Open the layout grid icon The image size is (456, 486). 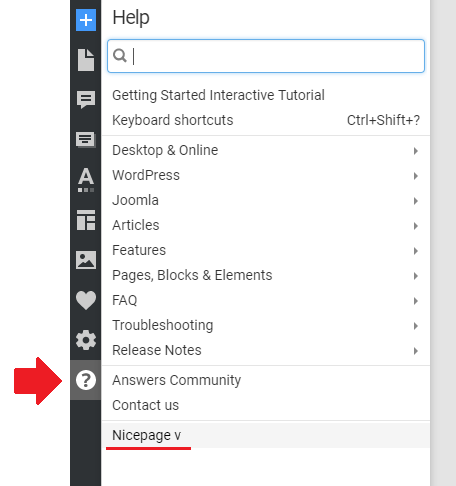(x=86, y=220)
